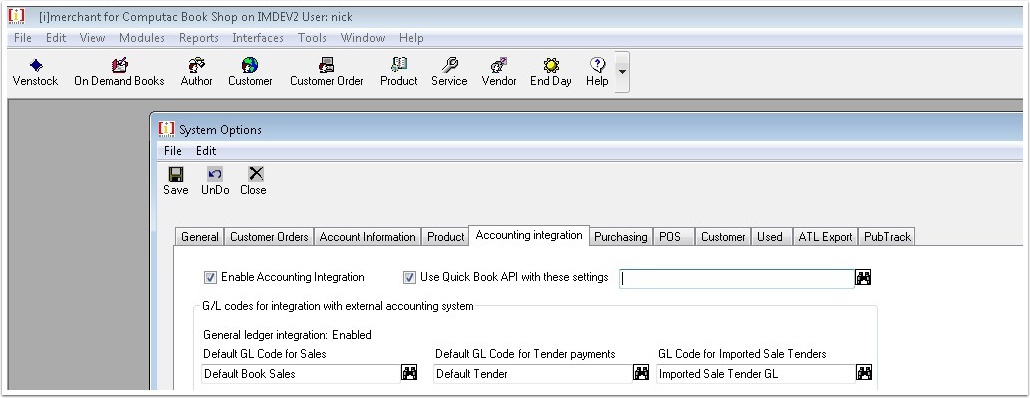Switch to the Purchasing tab

tap(621, 237)
